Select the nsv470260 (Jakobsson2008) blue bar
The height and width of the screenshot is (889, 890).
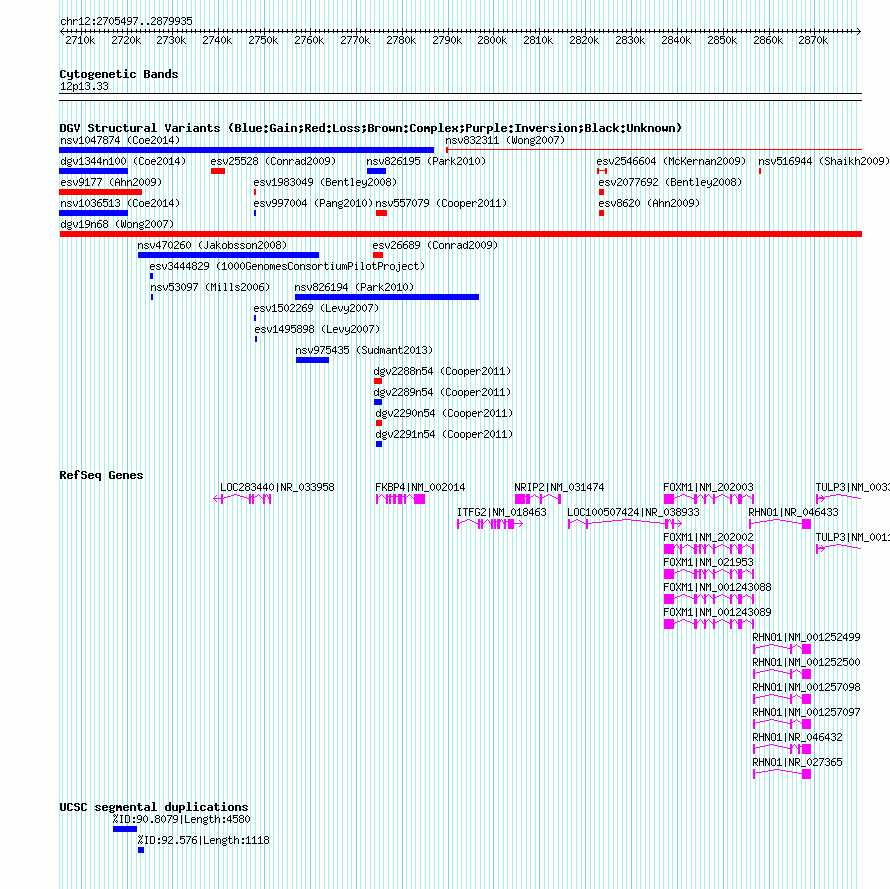[228, 255]
